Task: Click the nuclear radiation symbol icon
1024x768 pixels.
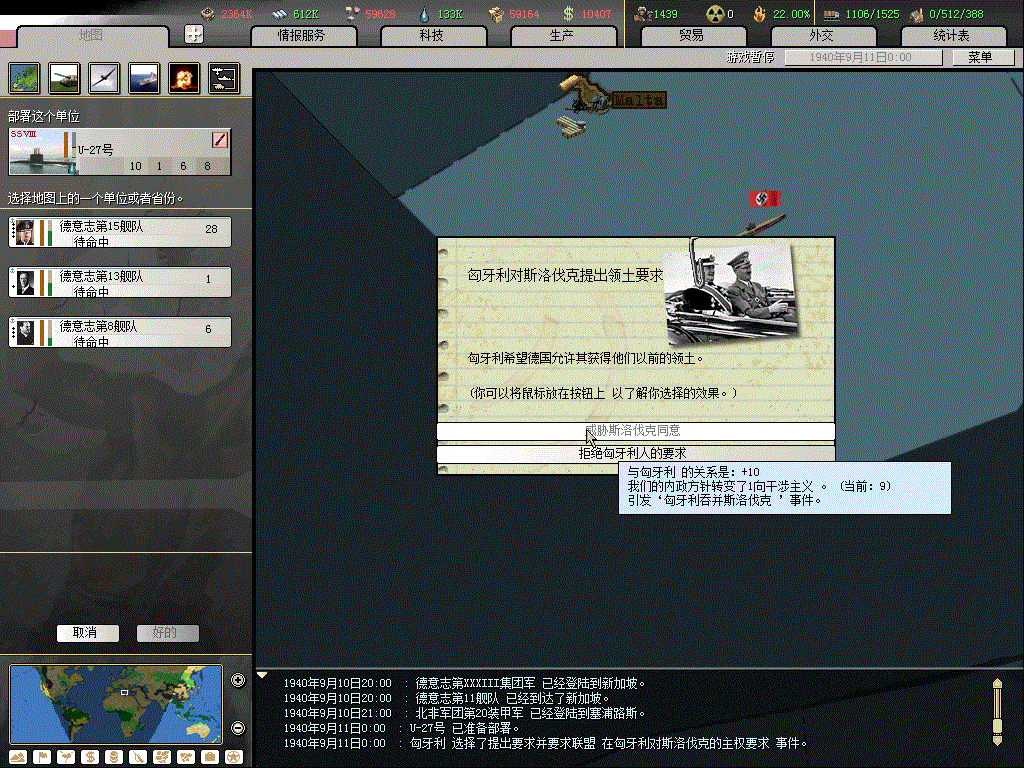Action: (715, 14)
